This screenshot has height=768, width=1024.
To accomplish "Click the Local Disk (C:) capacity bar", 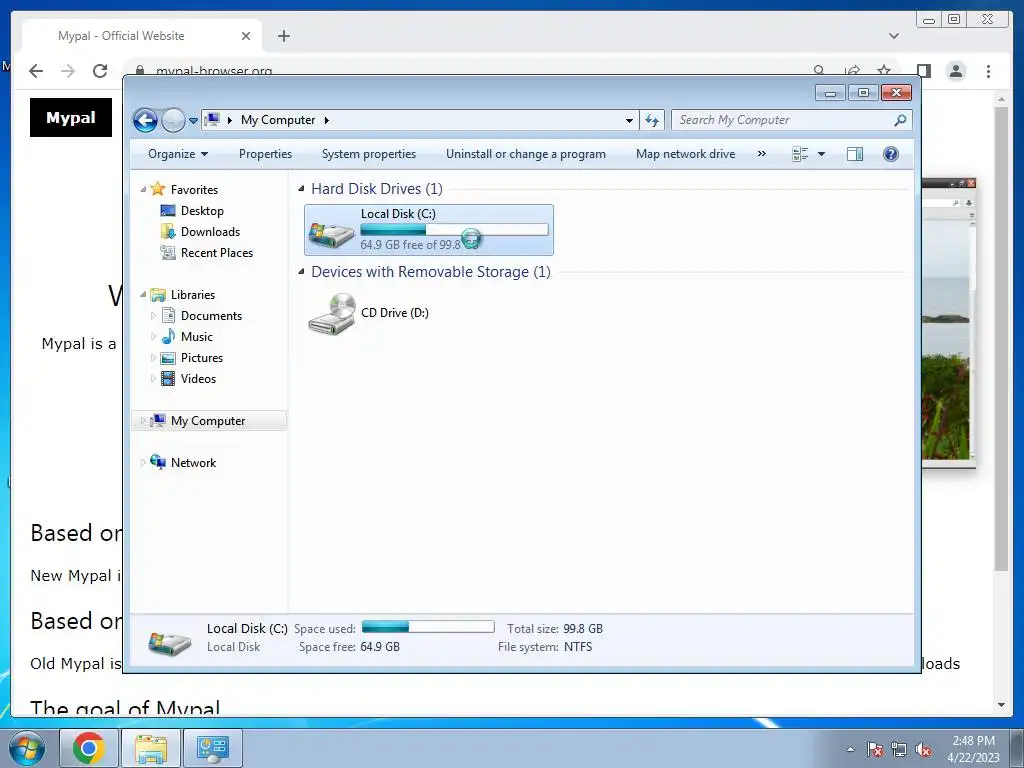I will pyautogui.click(x=455, y=230).
